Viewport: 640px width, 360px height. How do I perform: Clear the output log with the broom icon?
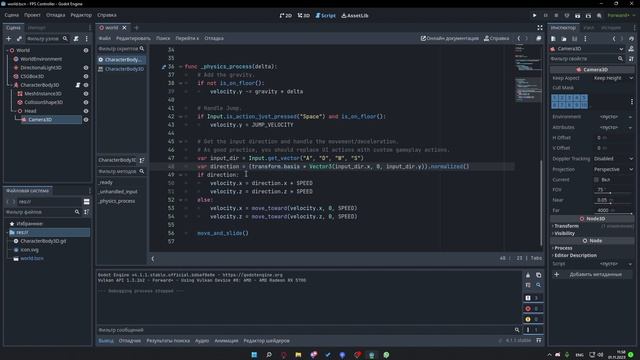528,275
